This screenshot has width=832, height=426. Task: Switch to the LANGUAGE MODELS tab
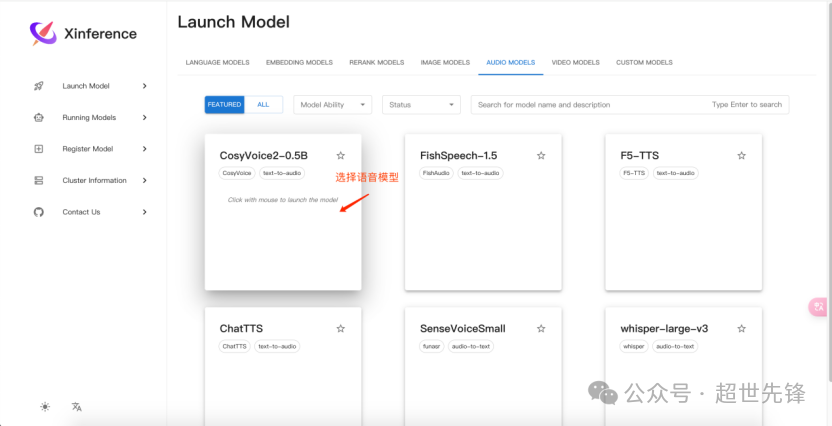[x=218, y=62]
